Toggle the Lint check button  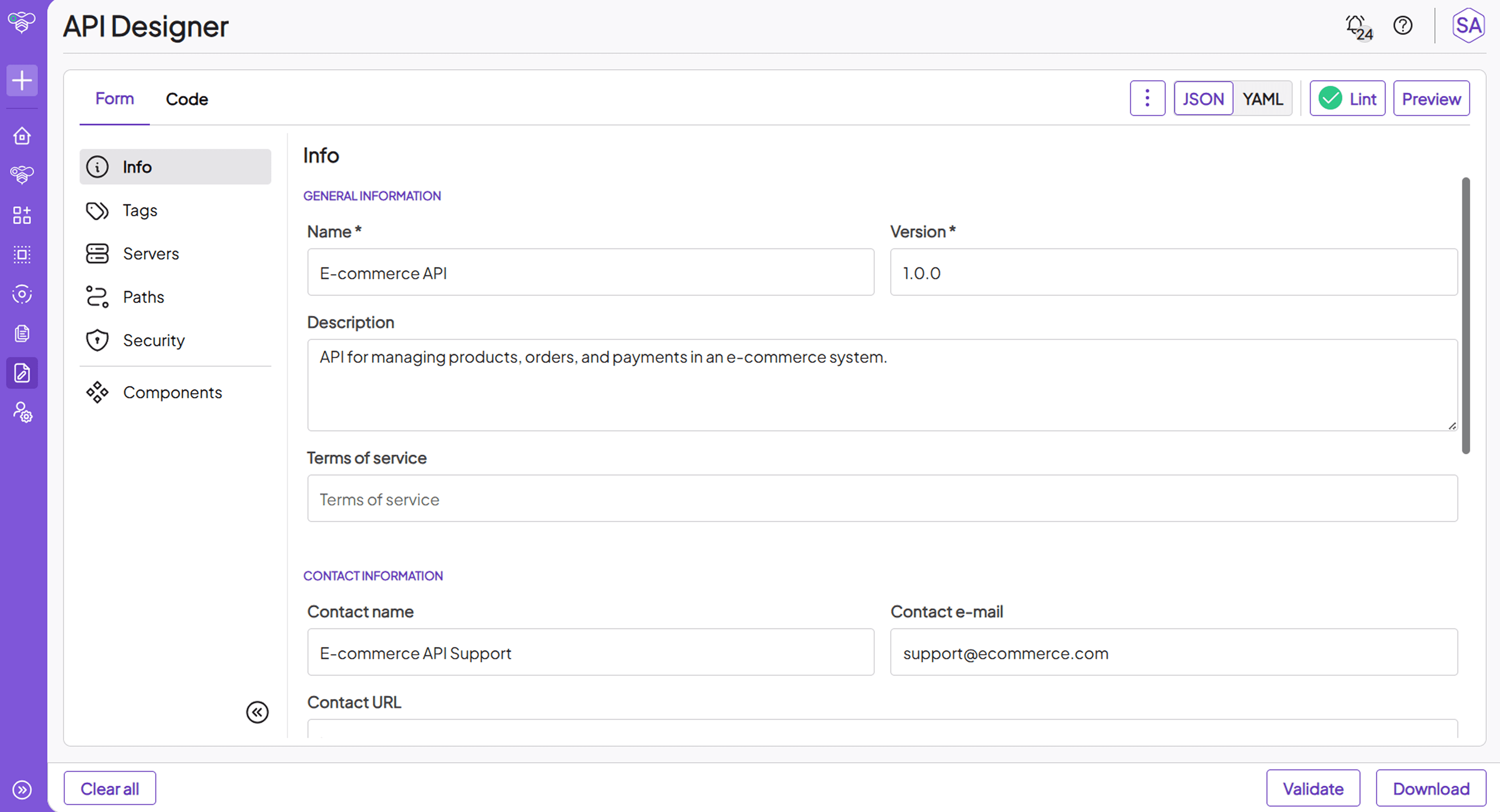tap(1347, 99)
